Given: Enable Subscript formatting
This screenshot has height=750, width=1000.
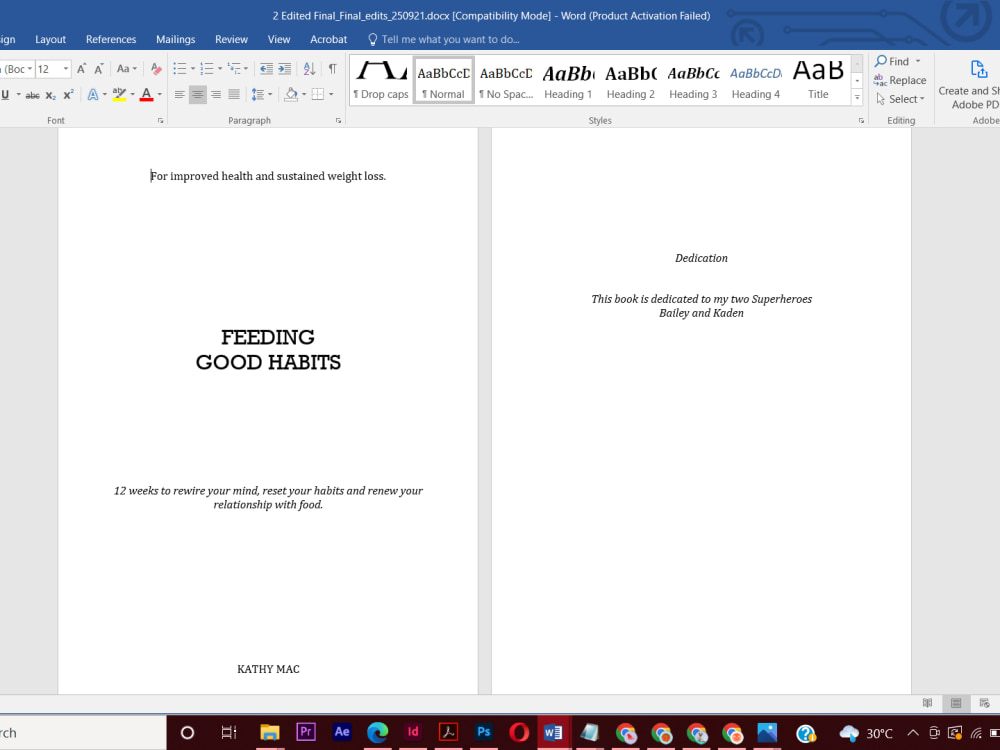Looking at the screenshot, I should [50, 95].
